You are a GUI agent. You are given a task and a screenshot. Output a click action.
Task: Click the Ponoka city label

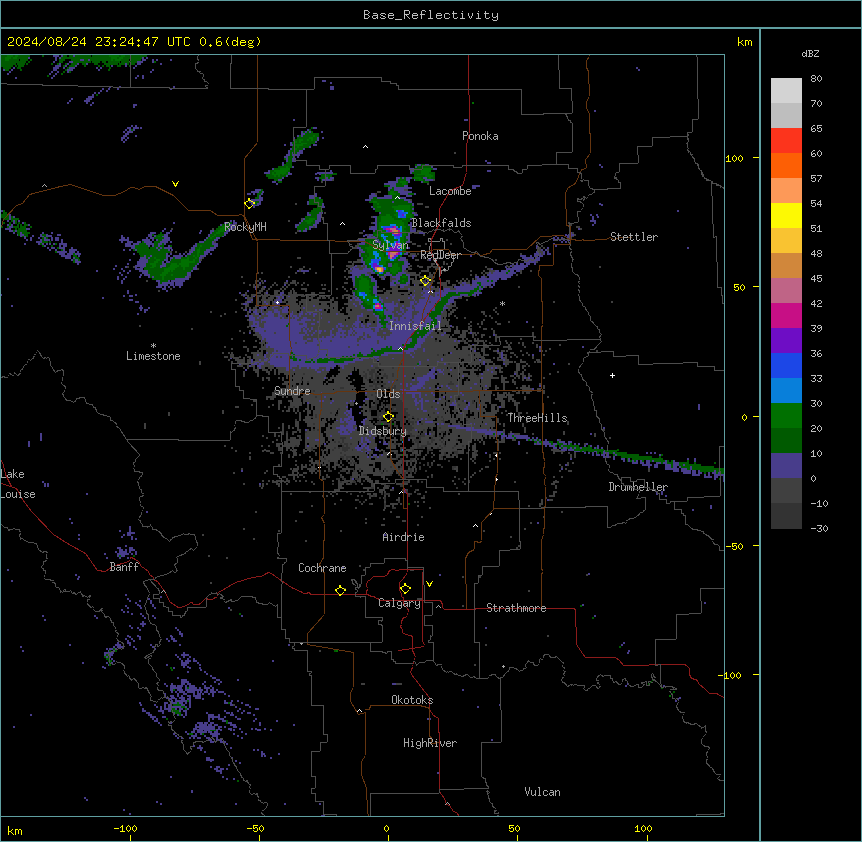click(x=480, y=136)
